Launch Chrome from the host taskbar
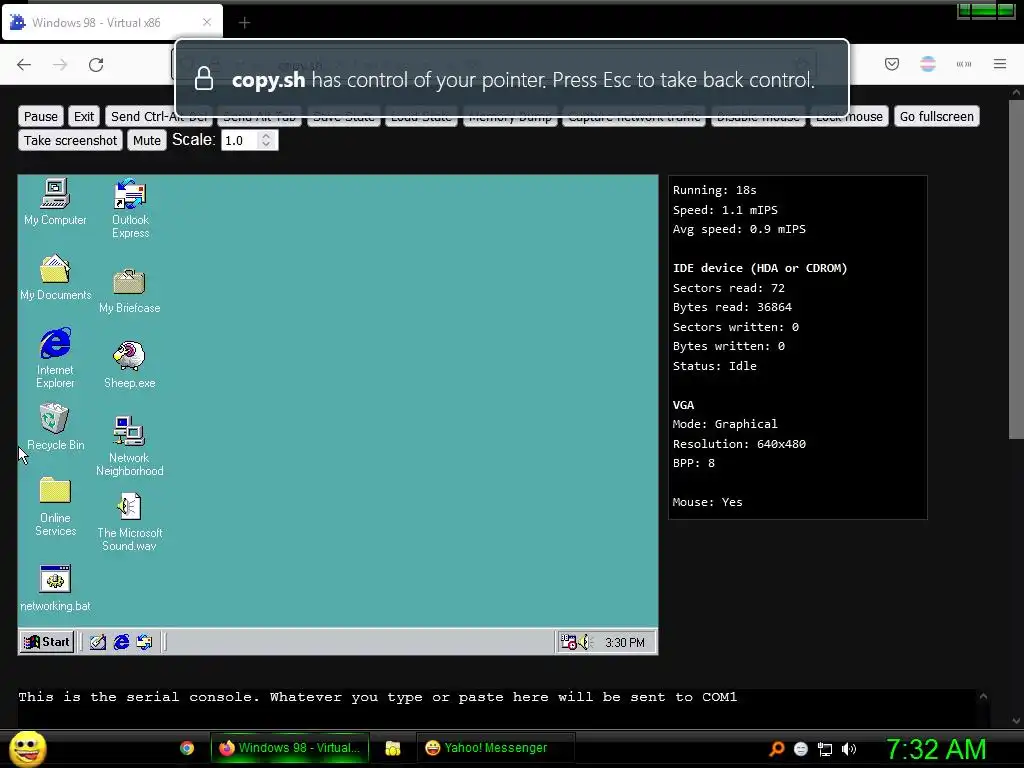This screenshot has width=1024, height=768. coord(187,748)
